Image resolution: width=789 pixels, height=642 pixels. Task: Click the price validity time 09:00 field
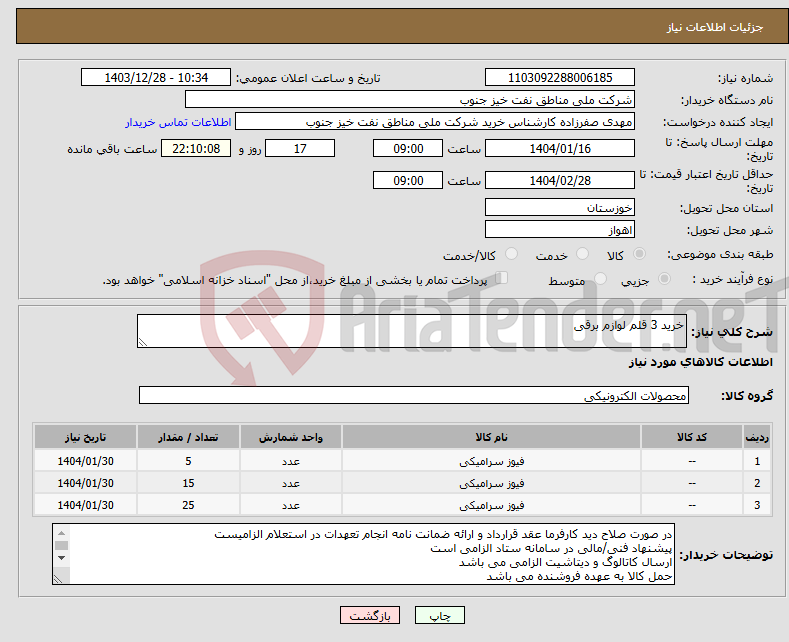coord(408,180)
